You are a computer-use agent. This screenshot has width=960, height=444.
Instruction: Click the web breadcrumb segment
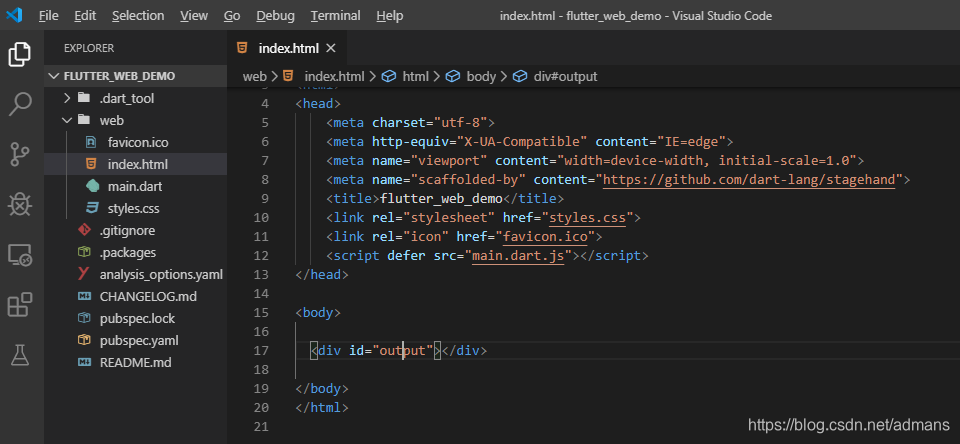255,77
